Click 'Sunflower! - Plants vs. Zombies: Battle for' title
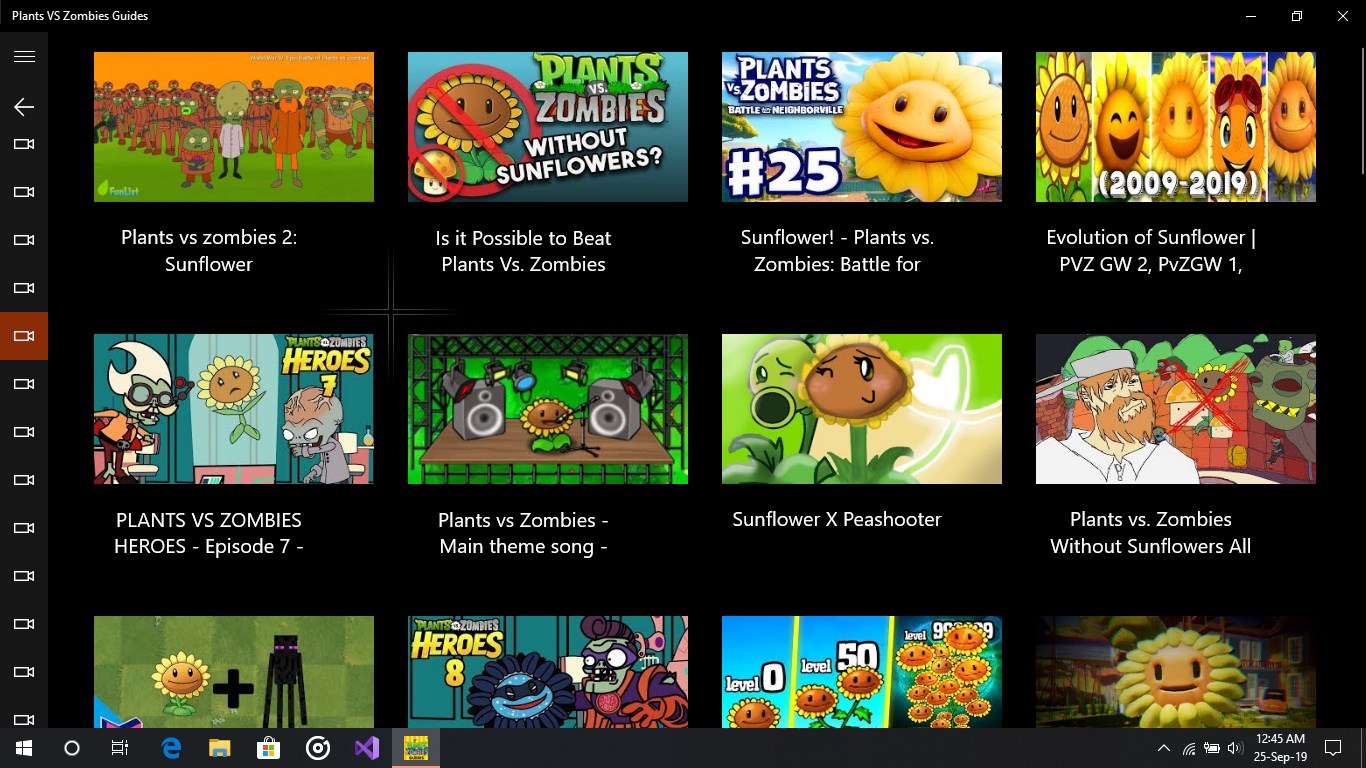Viewport: 1366px width, 768px height. click(837, 251)
